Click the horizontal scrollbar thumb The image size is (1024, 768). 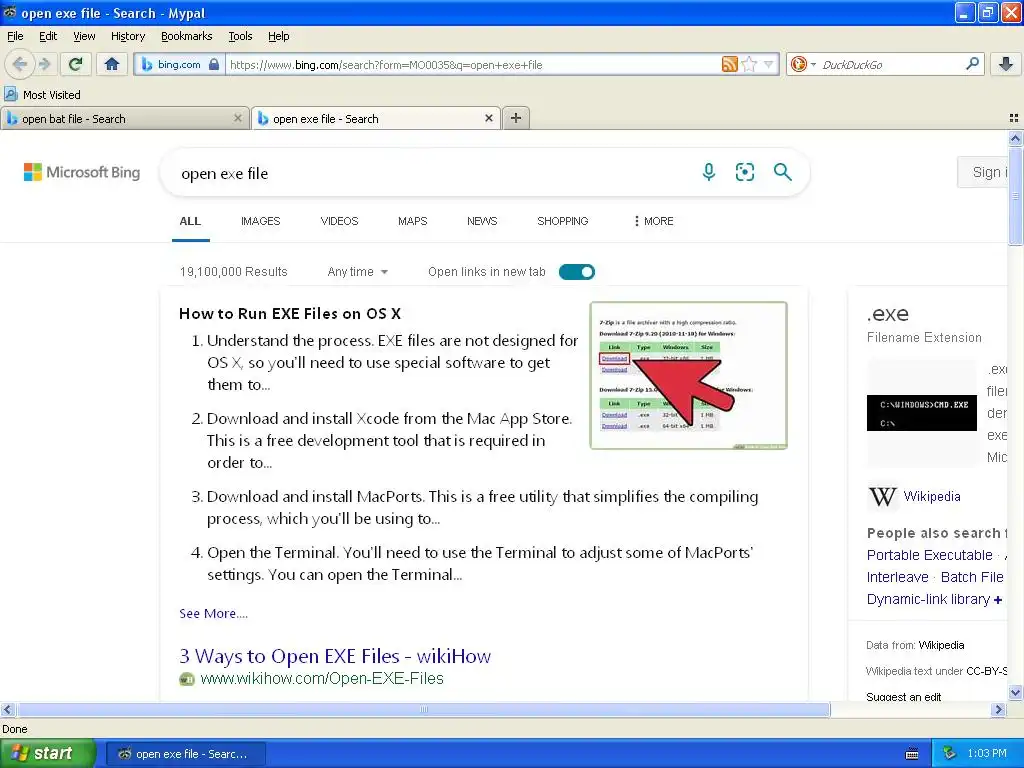click(x=423, y=709)
